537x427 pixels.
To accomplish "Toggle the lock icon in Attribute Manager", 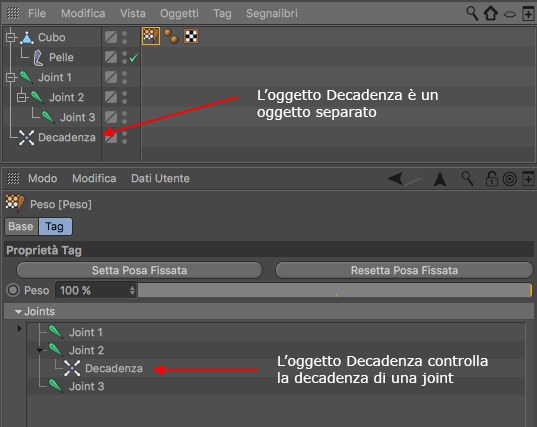I will coord(491,178).
